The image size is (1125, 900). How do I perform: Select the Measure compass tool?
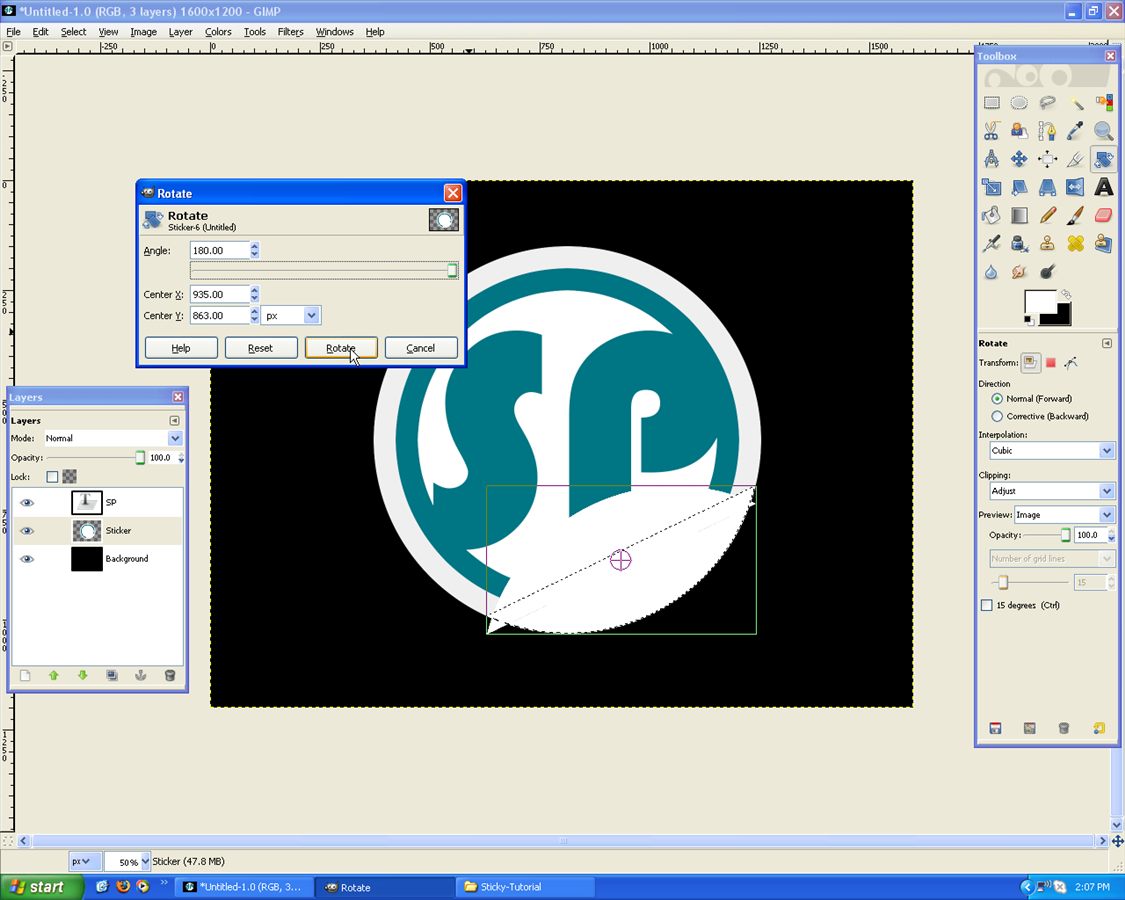click(x=992, y=159)
